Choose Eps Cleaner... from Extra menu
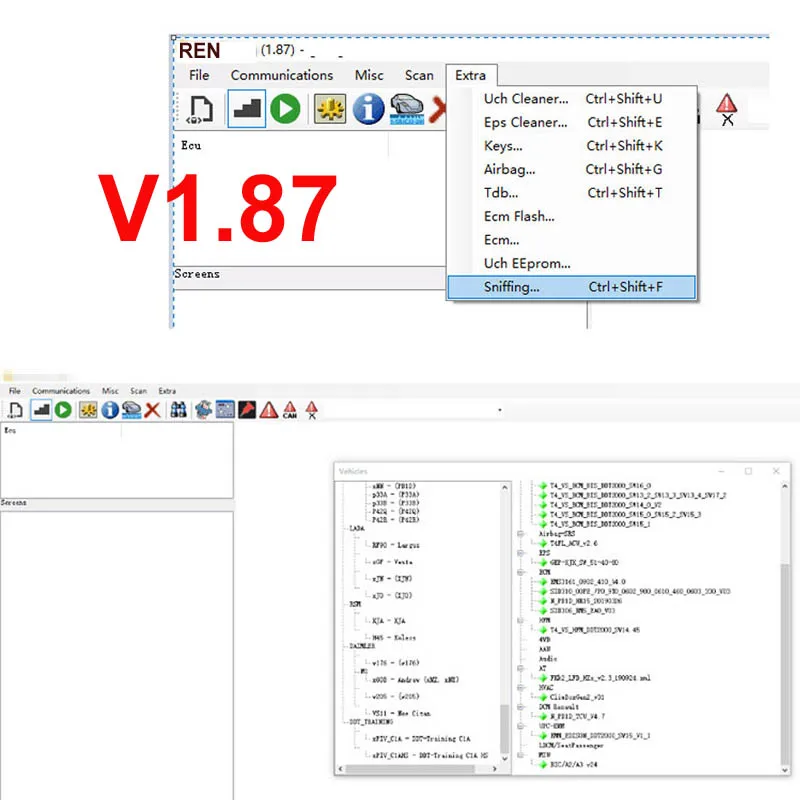 pos(571,122)
